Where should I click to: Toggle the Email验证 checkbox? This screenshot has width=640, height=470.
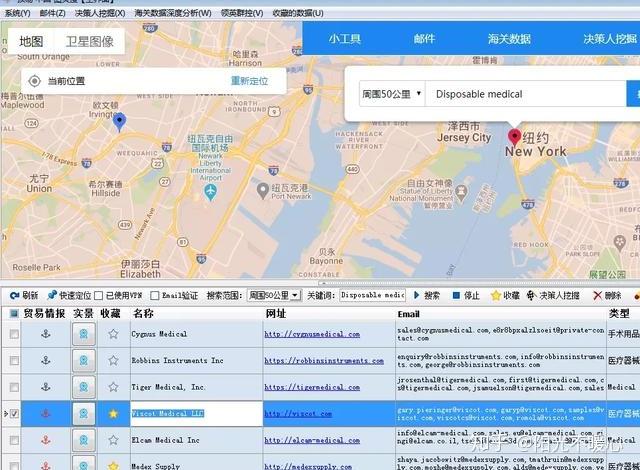155,295
